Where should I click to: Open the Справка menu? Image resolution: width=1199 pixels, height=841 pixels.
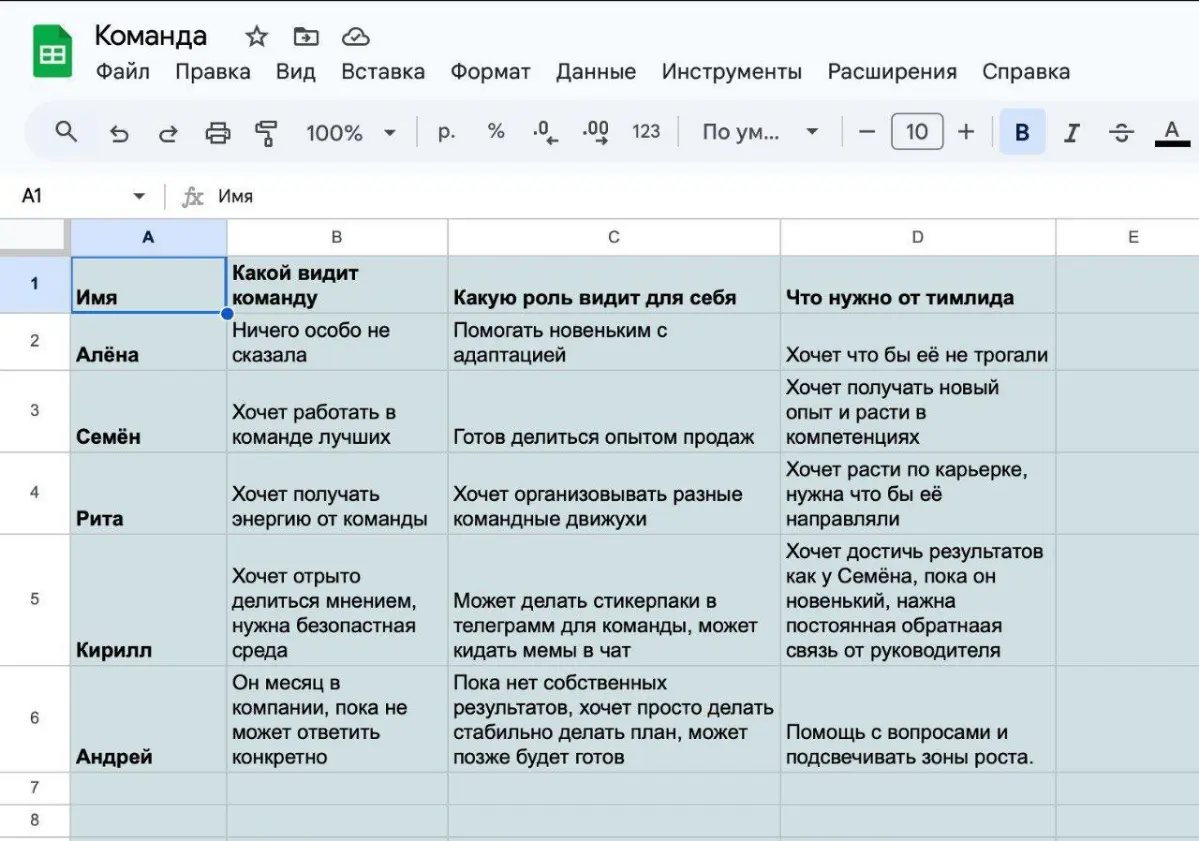click(x=1025, y=72)
